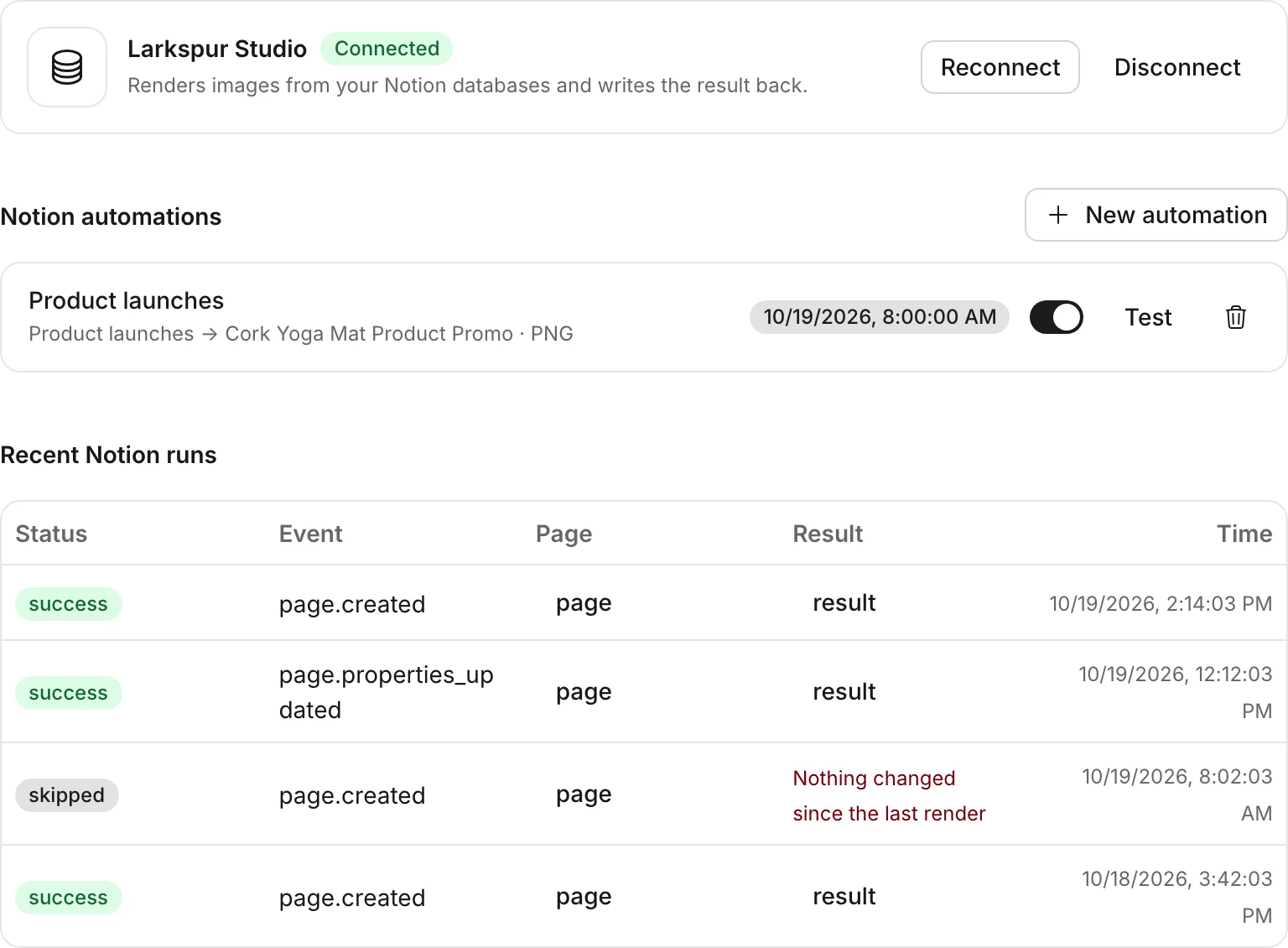Click the Status column header
The image size is (1288, 948).
point(51,534)
